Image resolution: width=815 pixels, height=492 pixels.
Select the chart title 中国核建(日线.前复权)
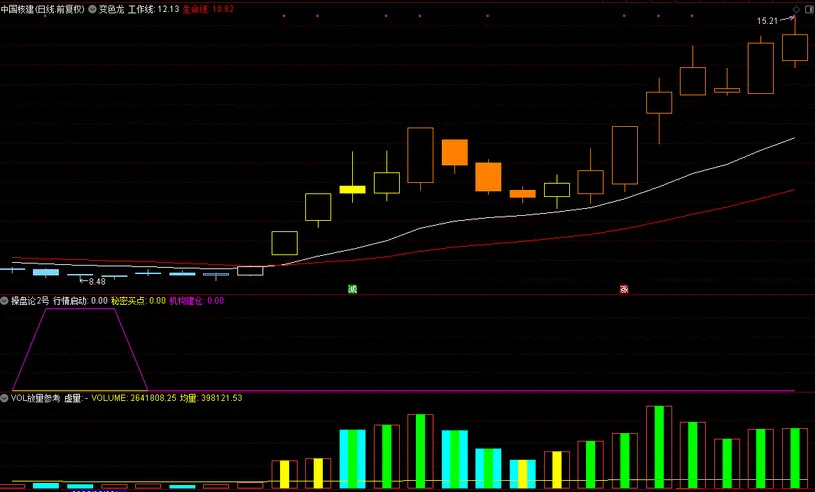click(x=43, y=9)
